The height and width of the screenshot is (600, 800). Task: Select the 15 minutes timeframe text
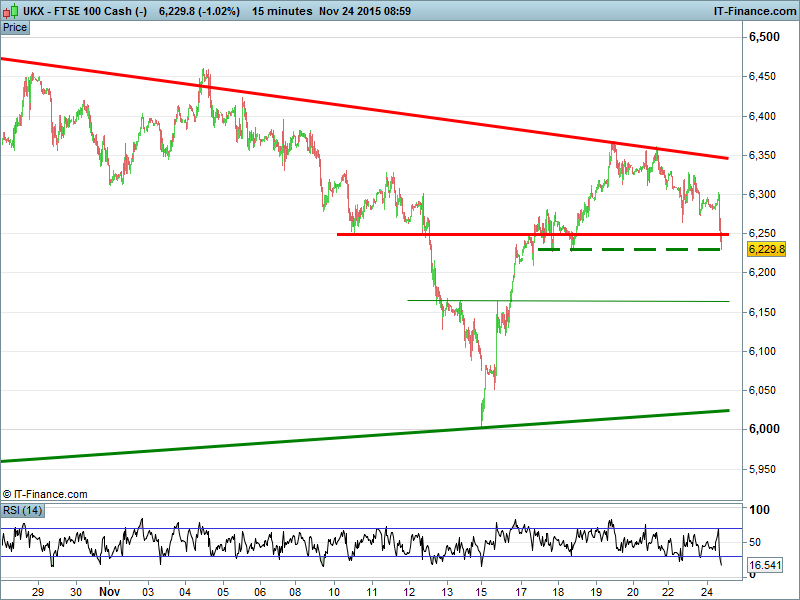click(281, 11)
